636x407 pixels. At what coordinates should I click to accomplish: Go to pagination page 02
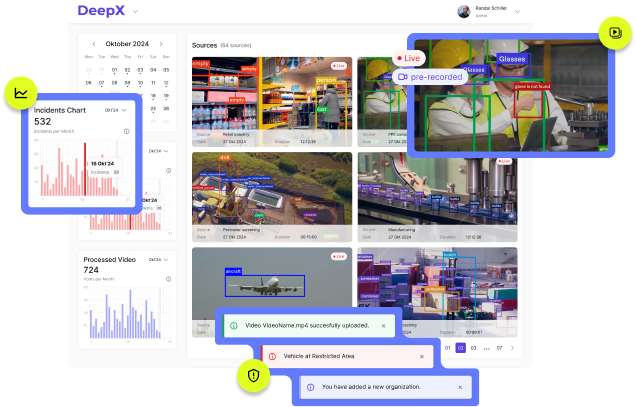click(461, 348)
